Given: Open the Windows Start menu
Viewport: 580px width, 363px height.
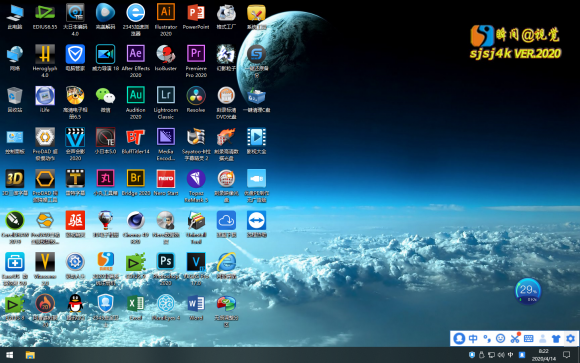Looking at the screenshot, I should [10, 355].
